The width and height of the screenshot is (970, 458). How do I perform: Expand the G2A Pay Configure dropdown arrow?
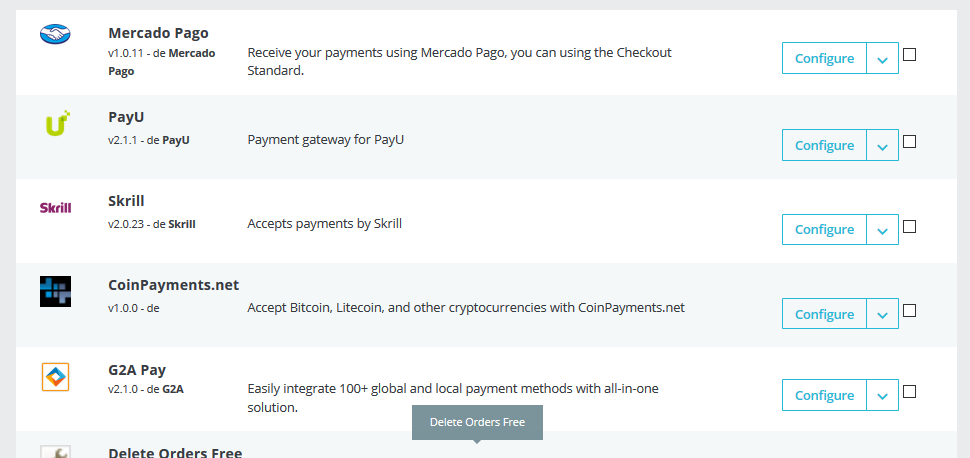tap(882, 395)
